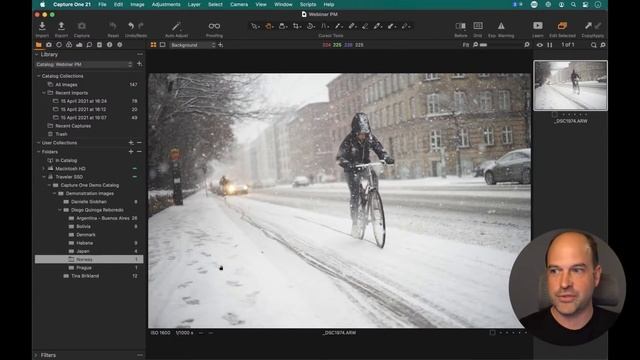The width and height of the screenshot is (640, 360).
Task: Select the keystone cursor tool
Action: click(324, 26)
